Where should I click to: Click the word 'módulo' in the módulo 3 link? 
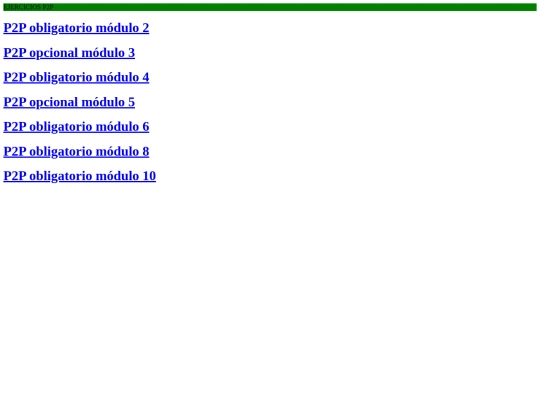(103, 53)
